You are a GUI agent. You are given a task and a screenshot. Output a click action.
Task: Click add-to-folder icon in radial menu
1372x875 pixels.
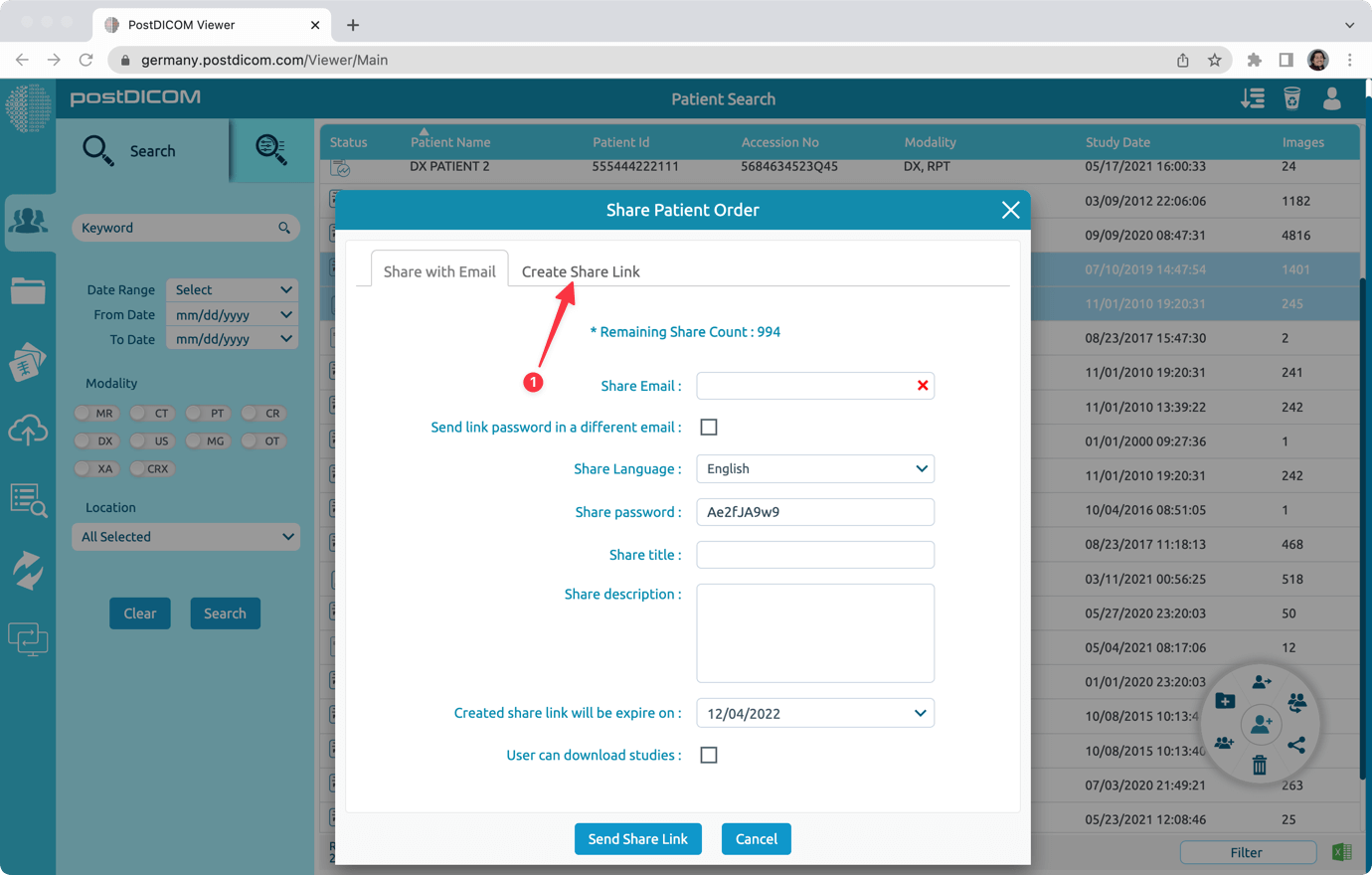point(1225,701)
